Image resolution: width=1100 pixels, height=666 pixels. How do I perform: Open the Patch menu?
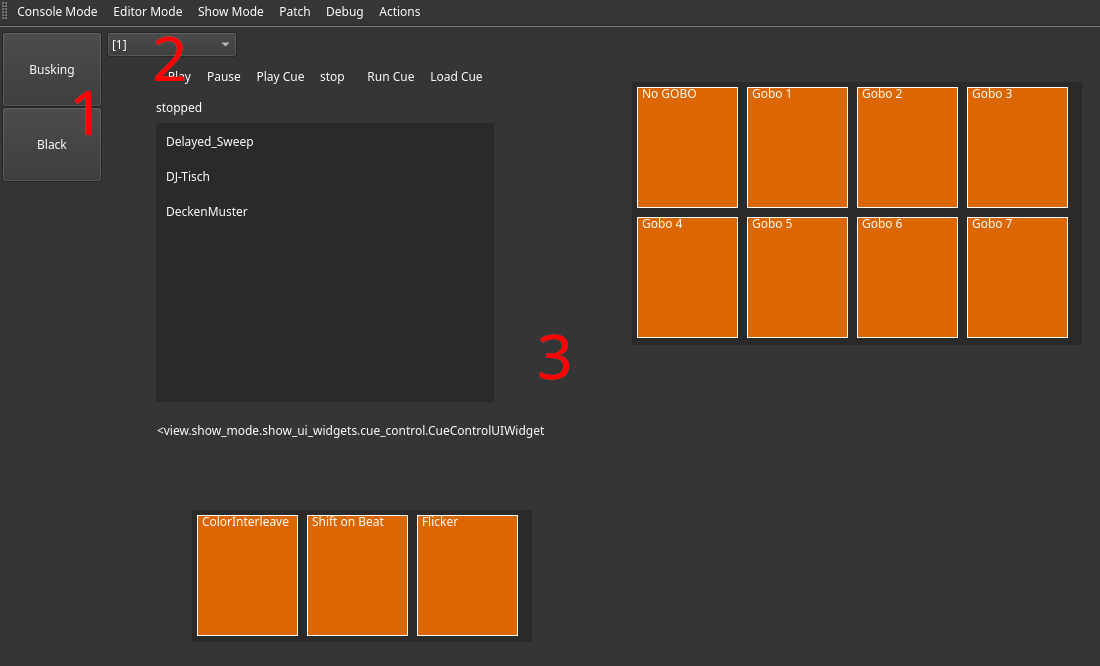pyautogui.click(x=294, y=11)
